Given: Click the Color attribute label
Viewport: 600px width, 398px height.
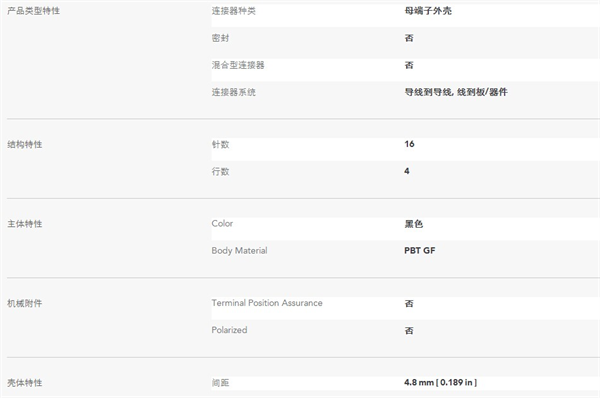Looking at the screenshot, I should 222,223.
